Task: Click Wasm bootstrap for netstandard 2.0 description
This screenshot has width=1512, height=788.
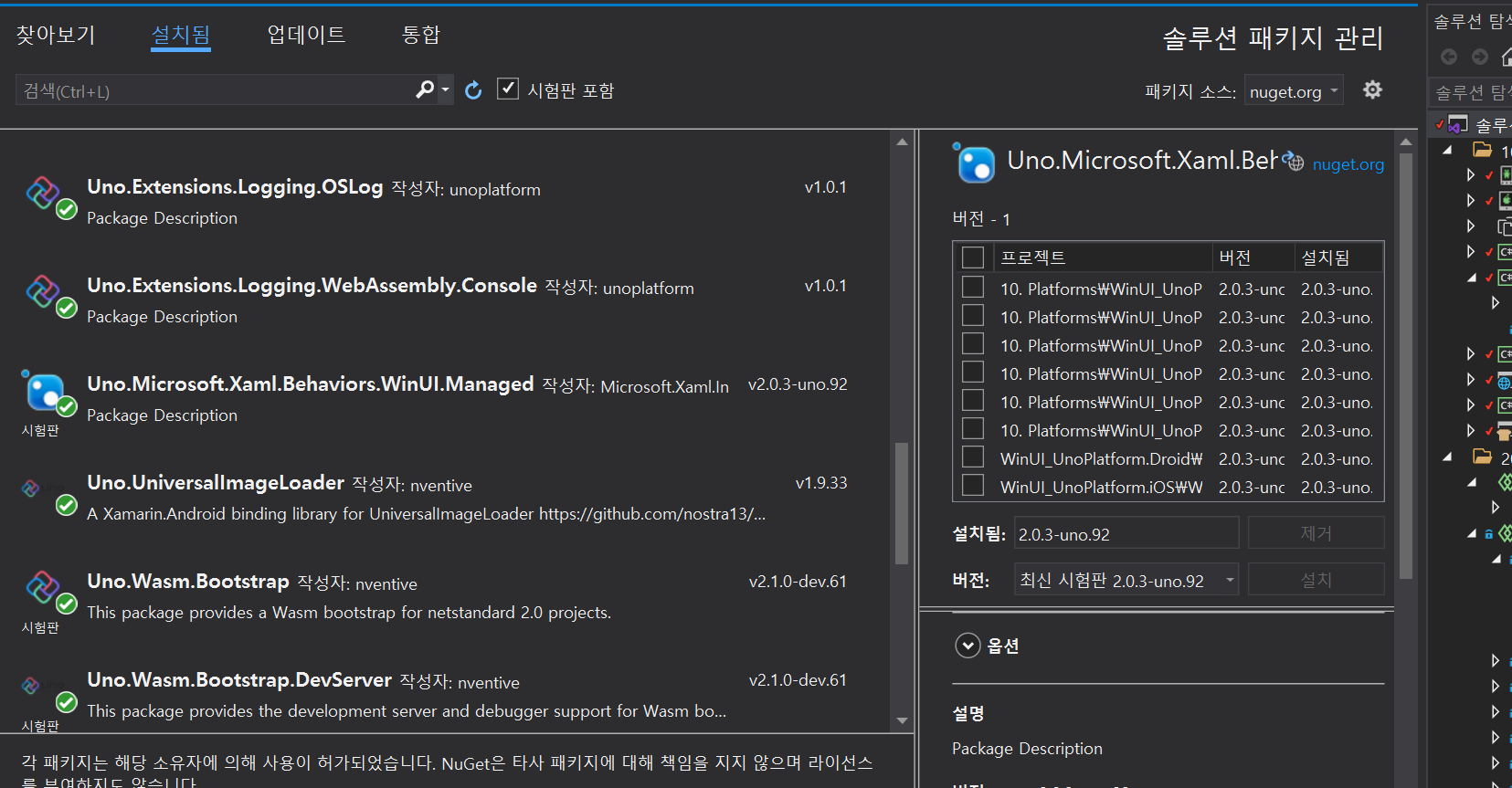Action: 349,613
